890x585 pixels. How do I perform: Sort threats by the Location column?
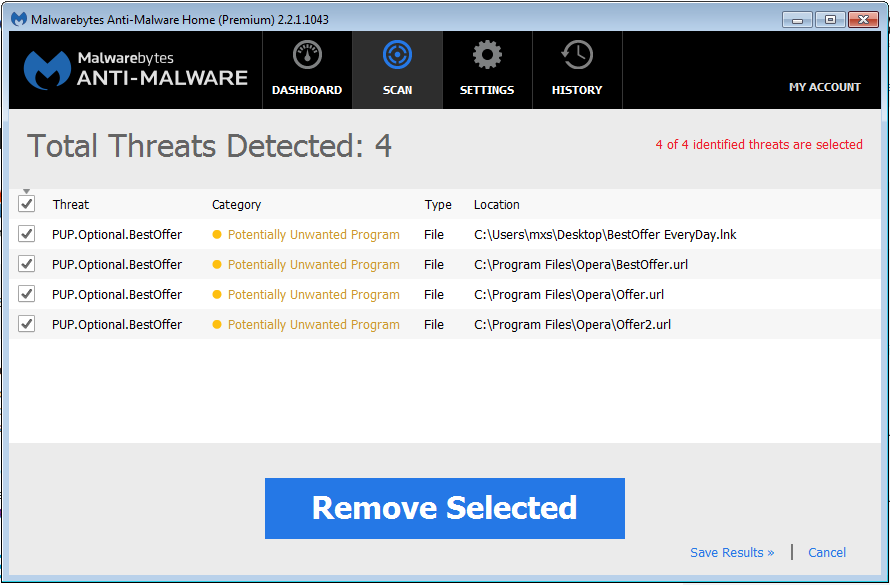[x=497, y=205]
